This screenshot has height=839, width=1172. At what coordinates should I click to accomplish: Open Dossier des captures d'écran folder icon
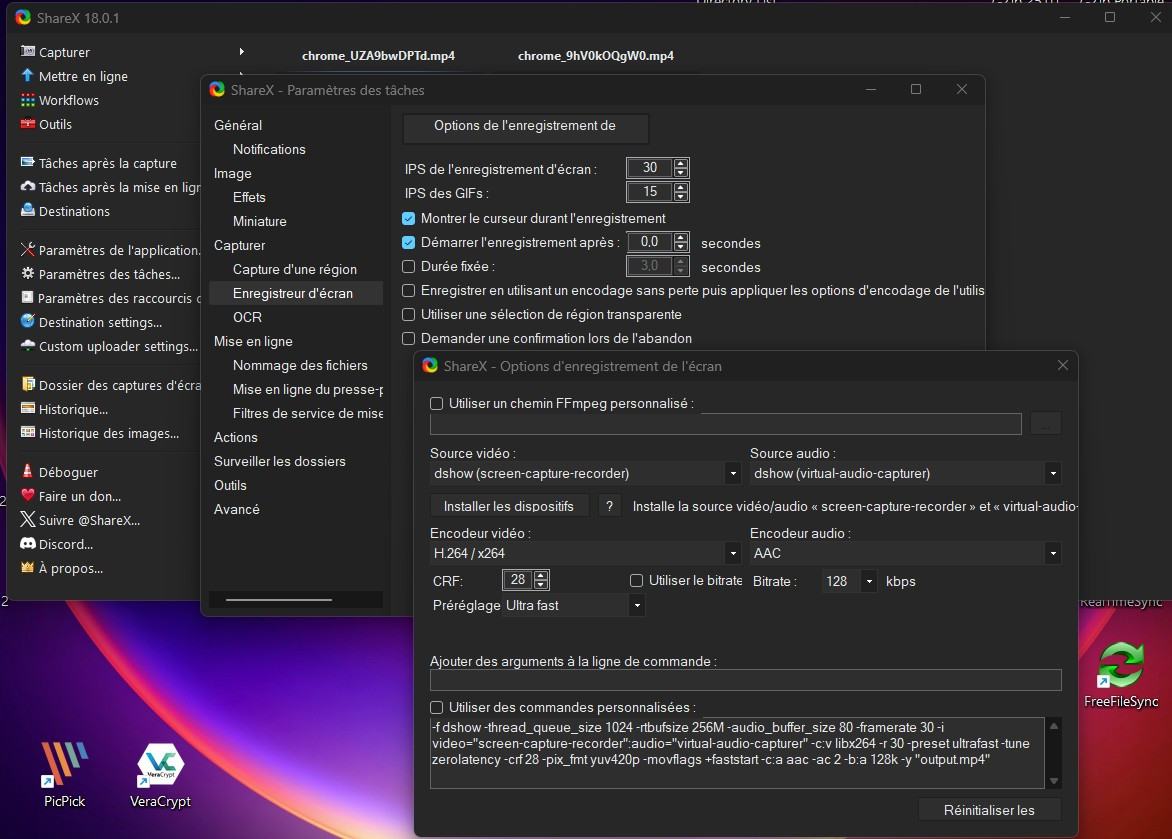(28, 384)
